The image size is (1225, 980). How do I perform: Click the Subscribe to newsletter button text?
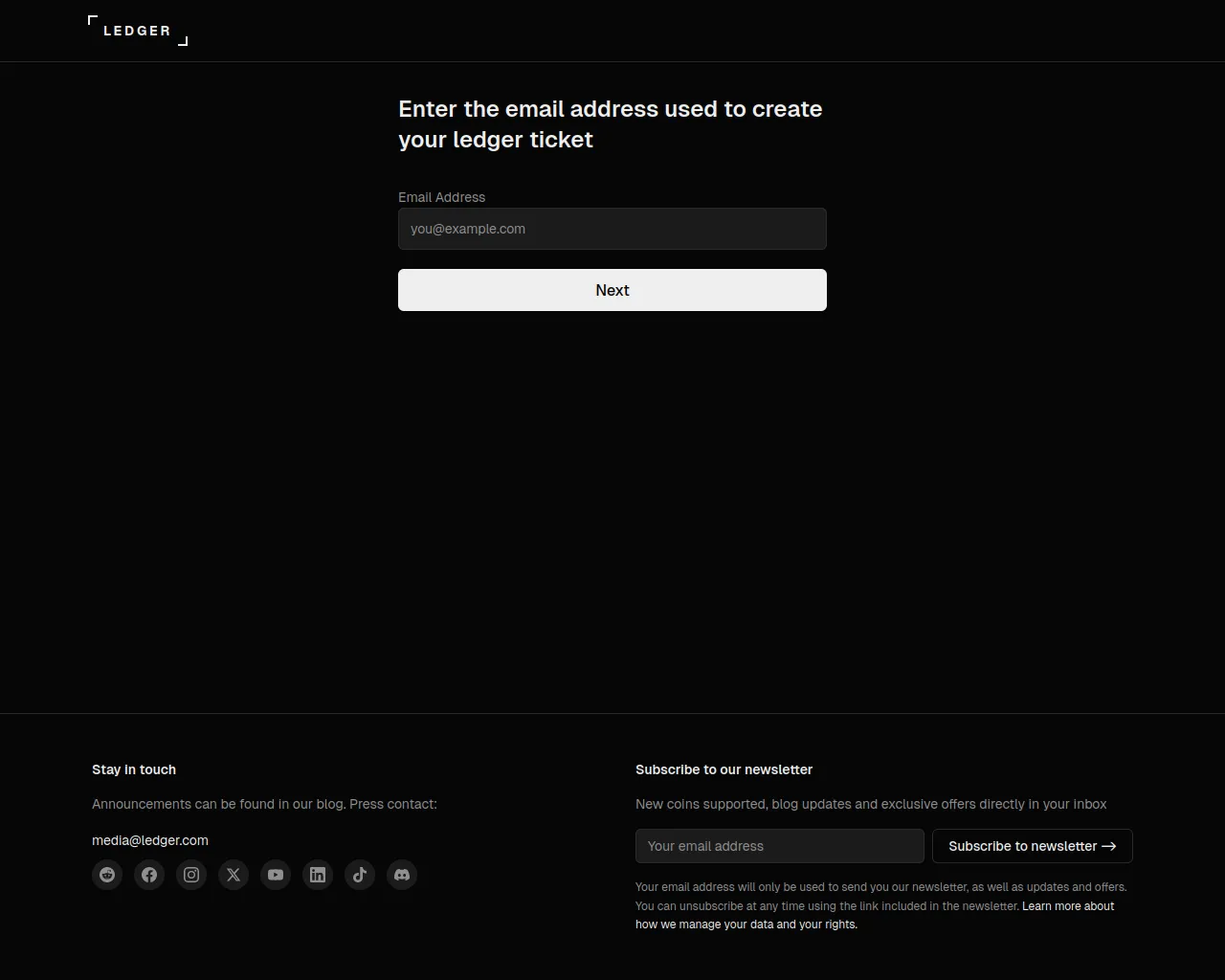(x=1022, y=846)
